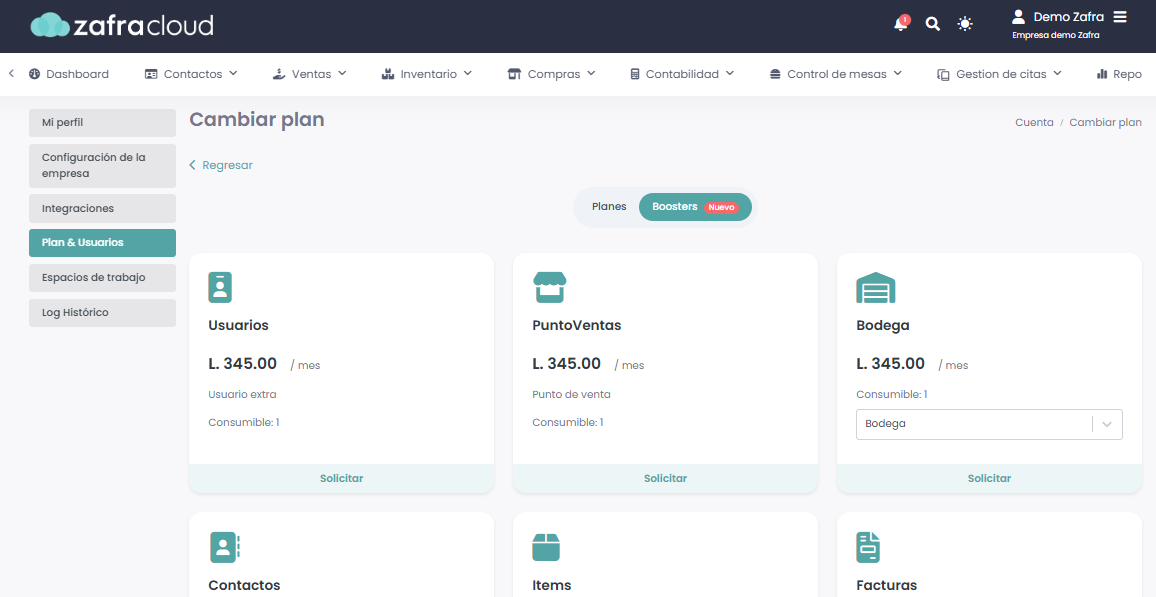Screen dimensions: 1156x597
Task: Click the 'Punto de venta' description text
Action: (571, 394)
